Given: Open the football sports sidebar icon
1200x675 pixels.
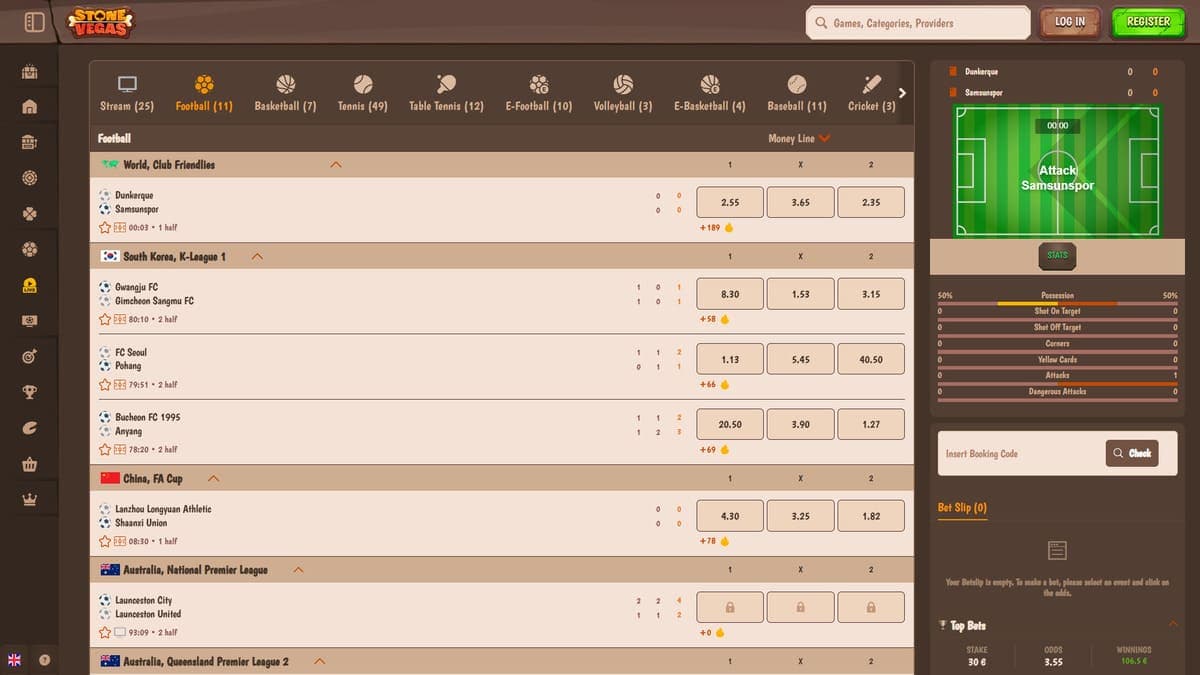Looking at the screenshot, I should point(29,249).
